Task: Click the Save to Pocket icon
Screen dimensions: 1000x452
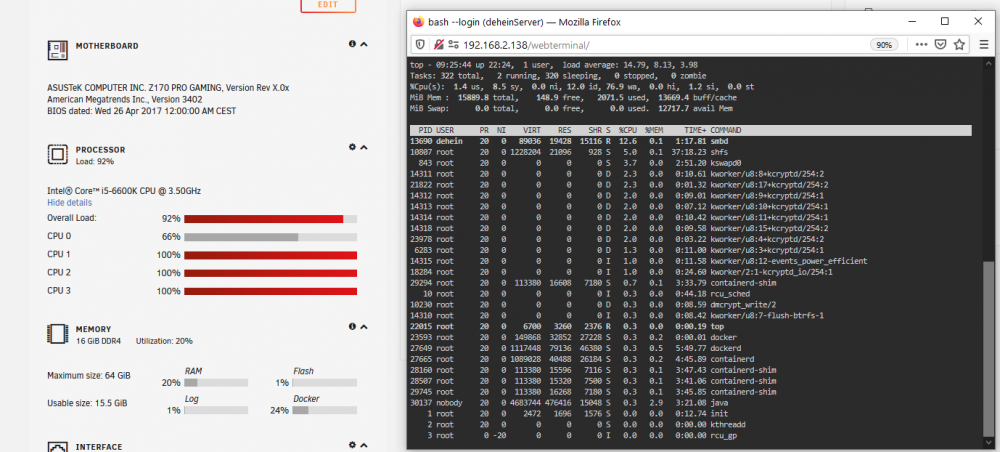Action: (940, 45)
